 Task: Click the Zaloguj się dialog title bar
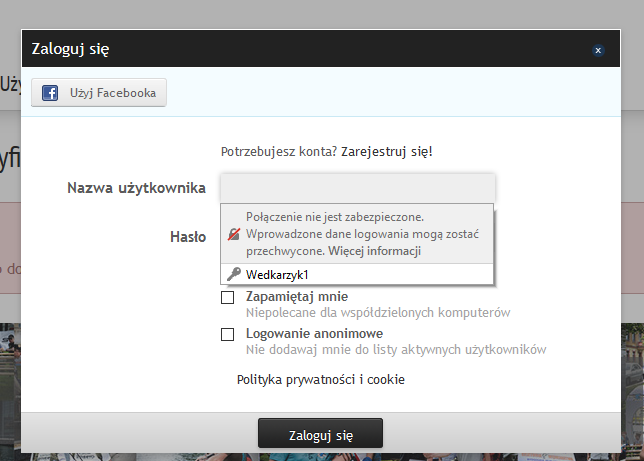tap(300, 48)
